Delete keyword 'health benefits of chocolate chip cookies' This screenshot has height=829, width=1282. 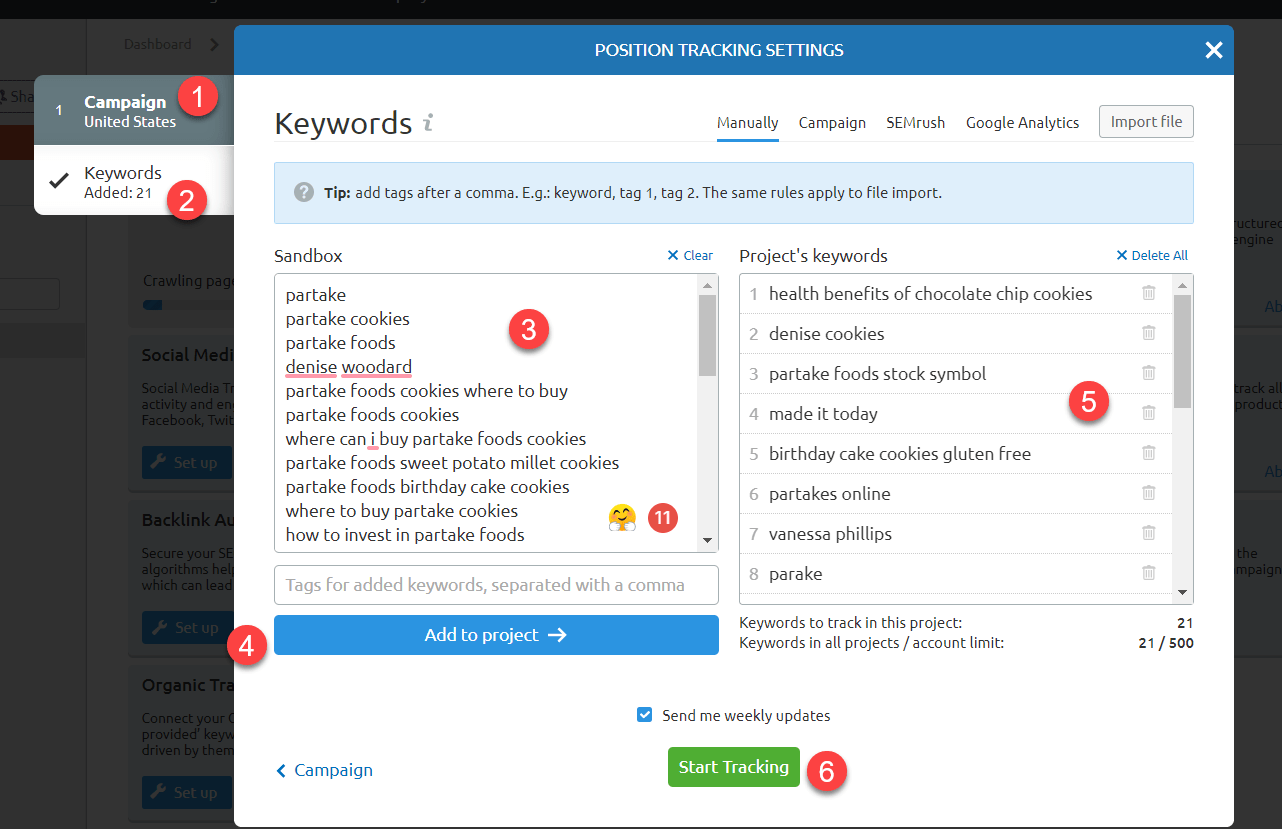[1148, 293]
